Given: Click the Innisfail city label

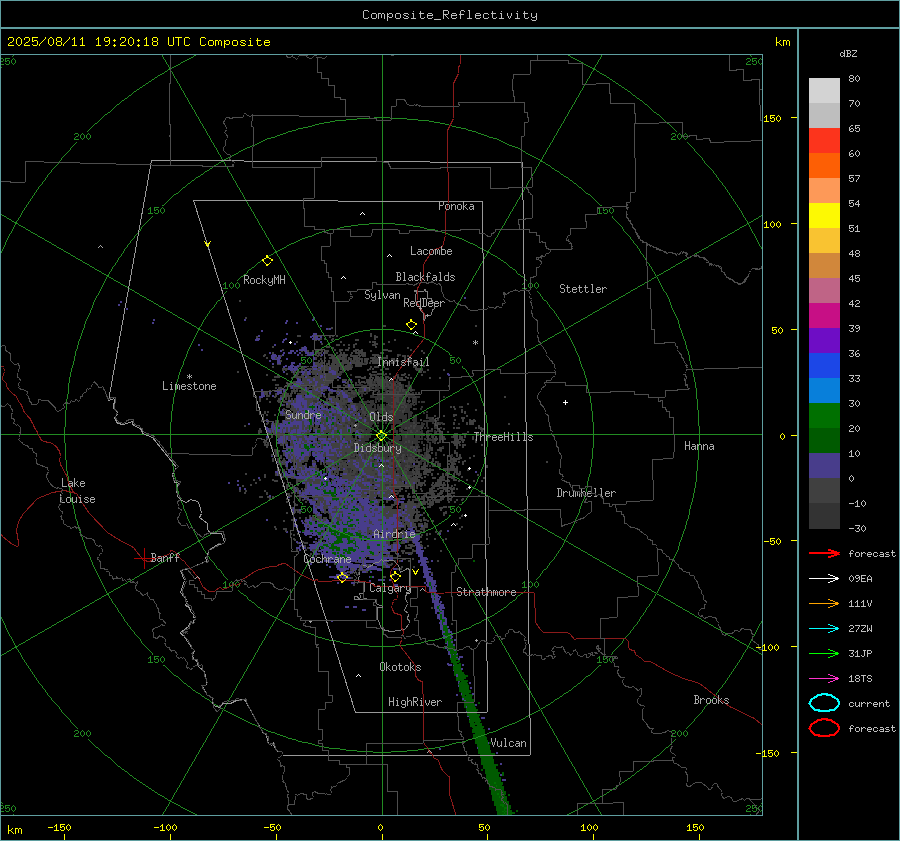Looking at the screenshot, I should [403, 362].
